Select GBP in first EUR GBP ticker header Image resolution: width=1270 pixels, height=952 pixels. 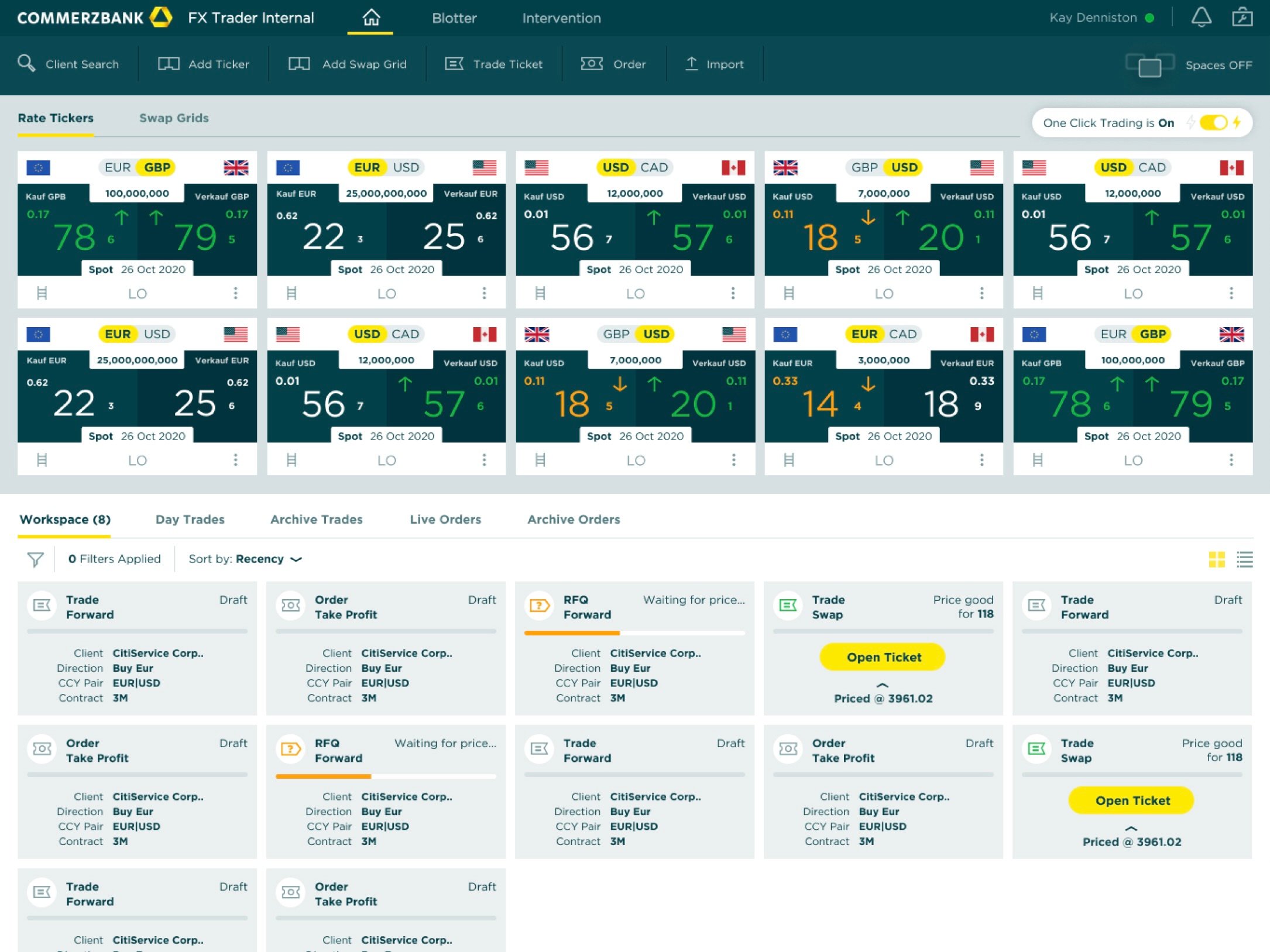tap(157, 167)
